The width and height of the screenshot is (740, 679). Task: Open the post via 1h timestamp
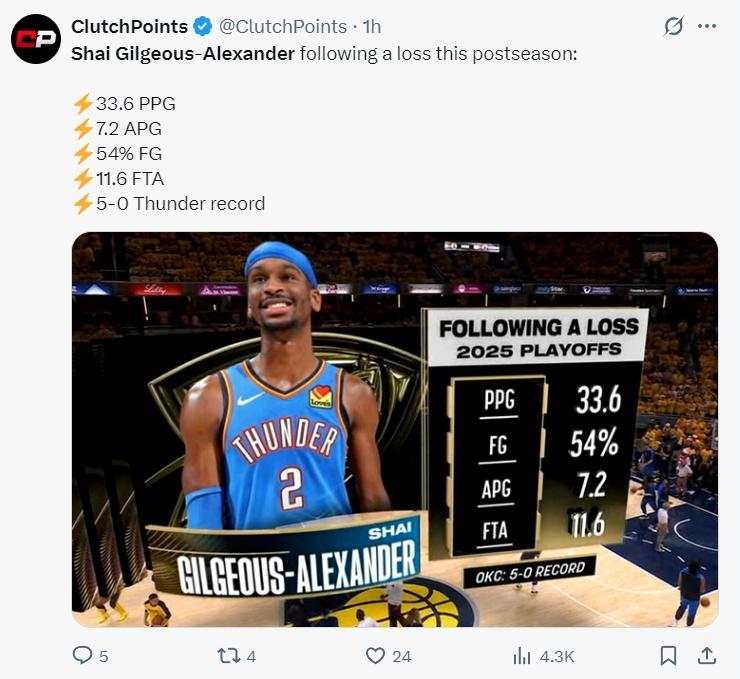(371, 27)
